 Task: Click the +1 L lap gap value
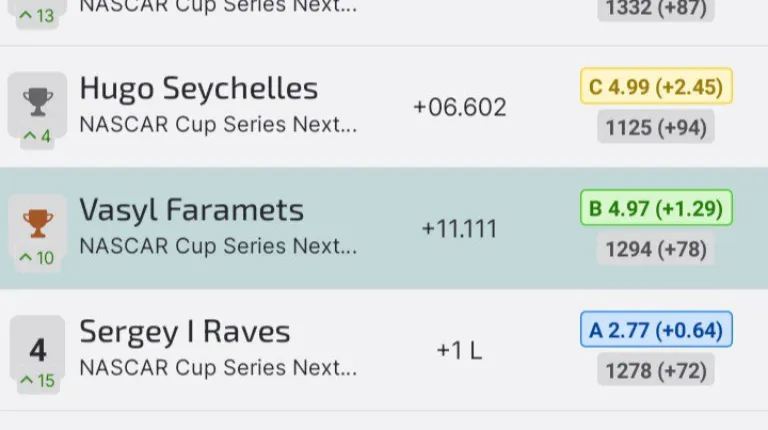click(x=459, y=351)
